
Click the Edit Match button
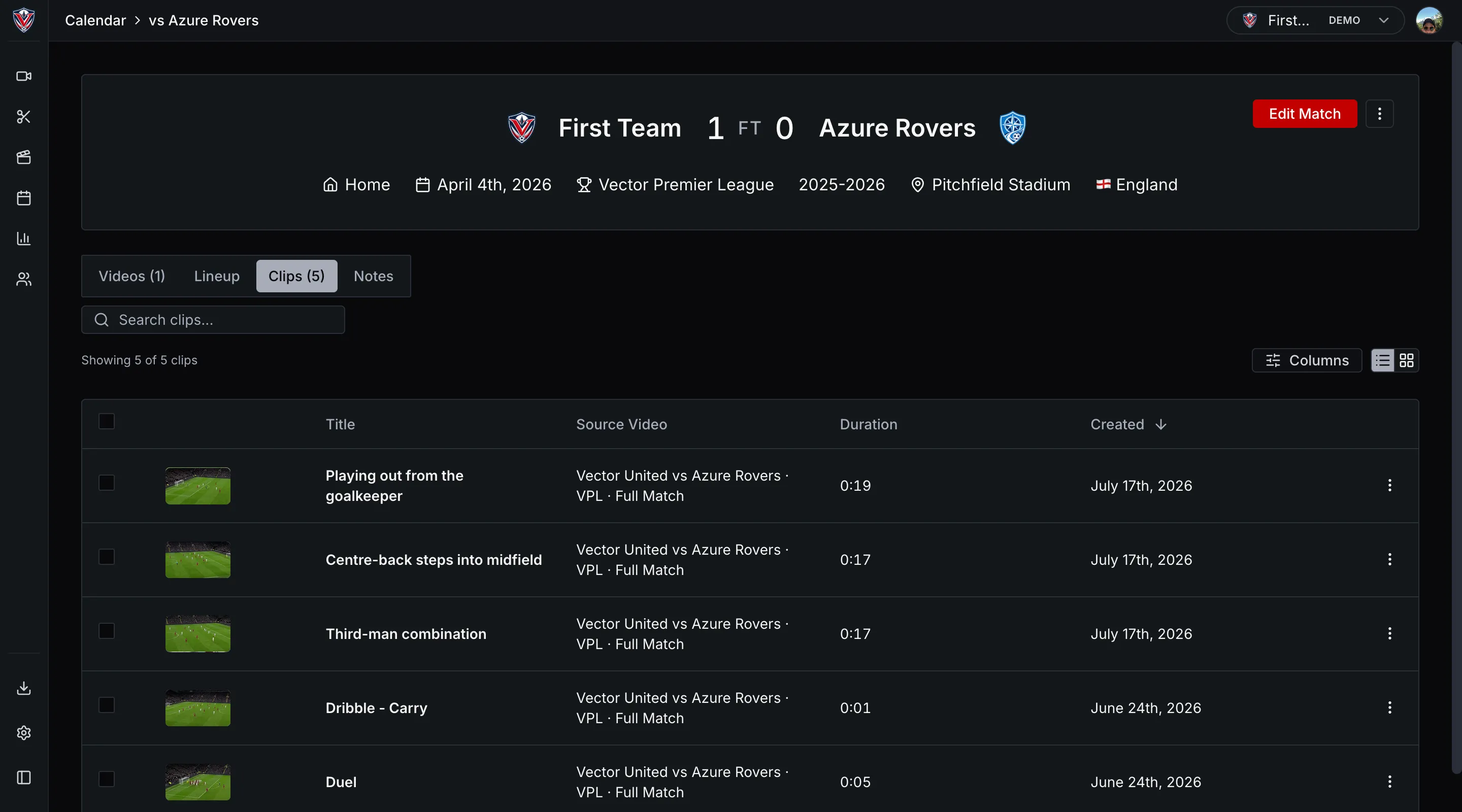[1305, 114]
